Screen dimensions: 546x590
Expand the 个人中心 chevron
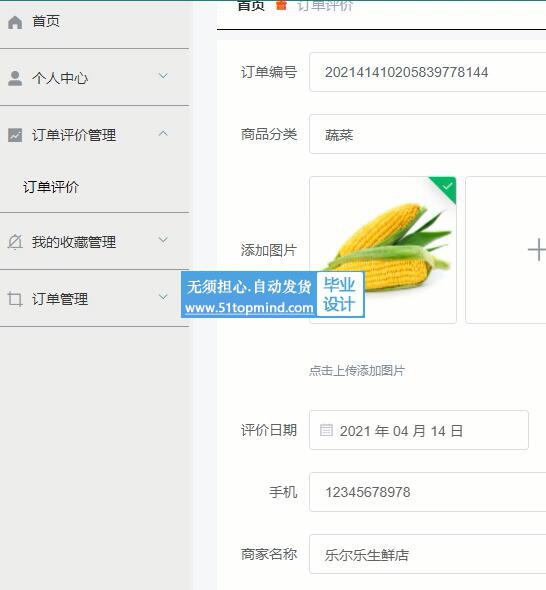[x=163, y=76]
